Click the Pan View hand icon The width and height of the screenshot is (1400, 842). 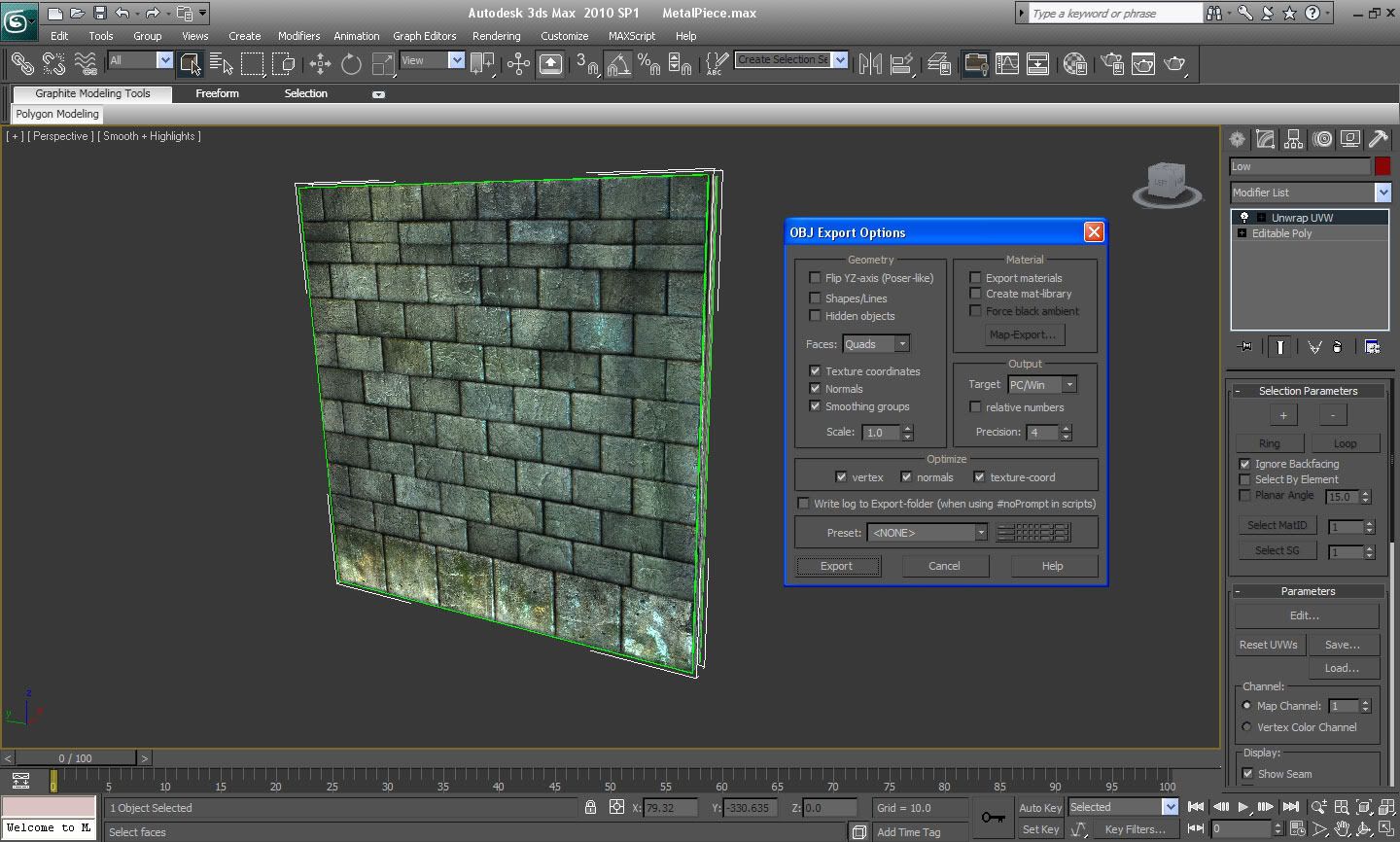tap(1342, 829)
